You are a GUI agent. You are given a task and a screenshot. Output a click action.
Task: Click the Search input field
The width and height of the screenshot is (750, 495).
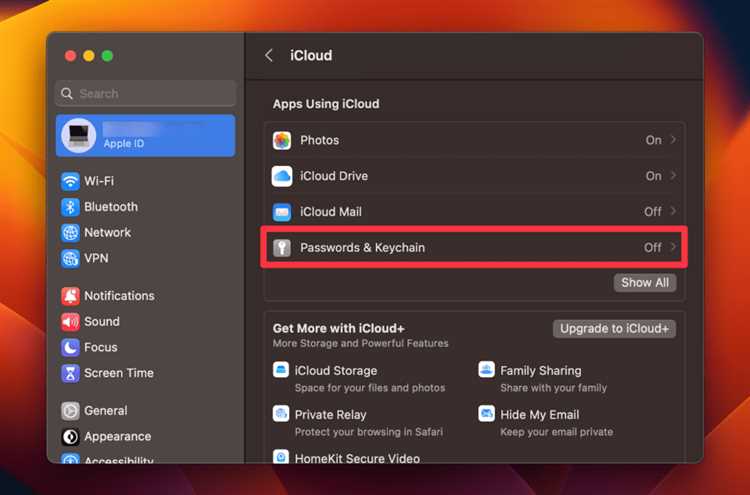pos(146,93)
